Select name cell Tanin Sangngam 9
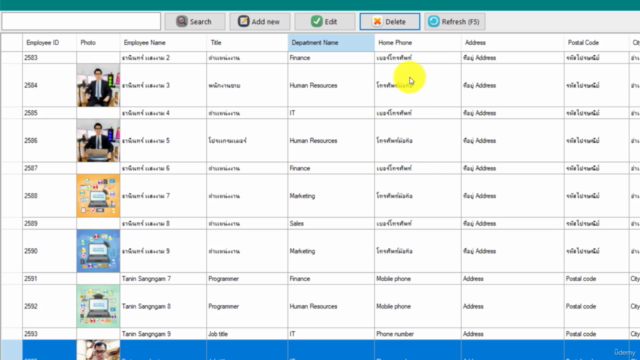The image size is (640, 360). click(163, 334)
